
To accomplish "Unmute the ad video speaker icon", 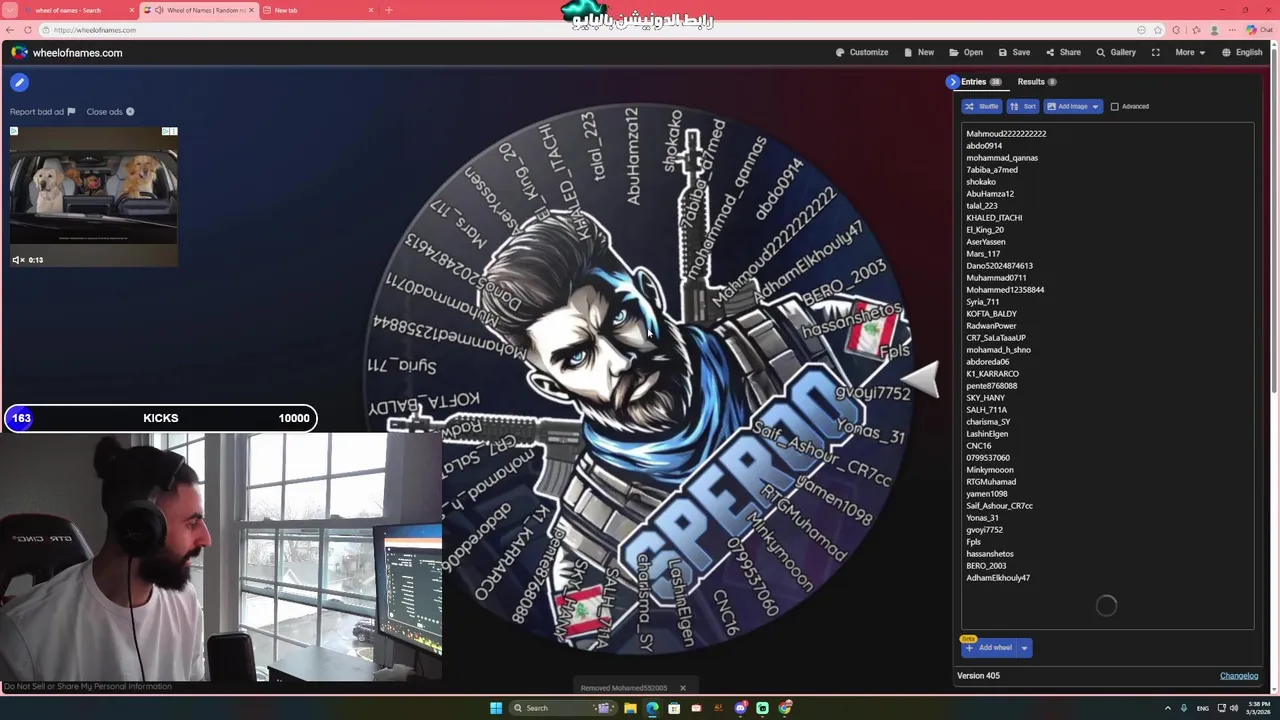I will [17, 260].
